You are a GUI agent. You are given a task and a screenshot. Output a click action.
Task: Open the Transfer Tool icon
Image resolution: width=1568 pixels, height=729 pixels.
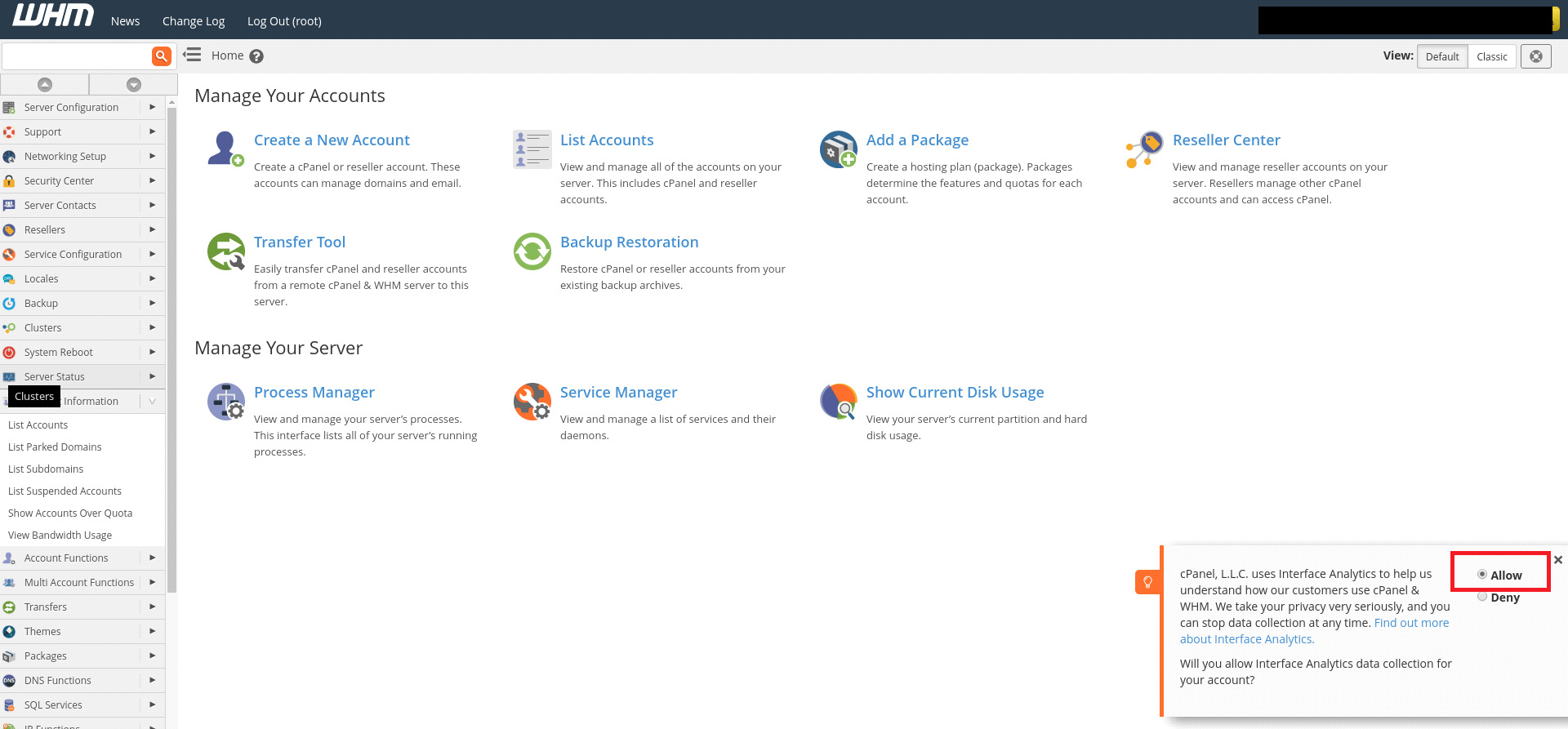tap(225, 251)
